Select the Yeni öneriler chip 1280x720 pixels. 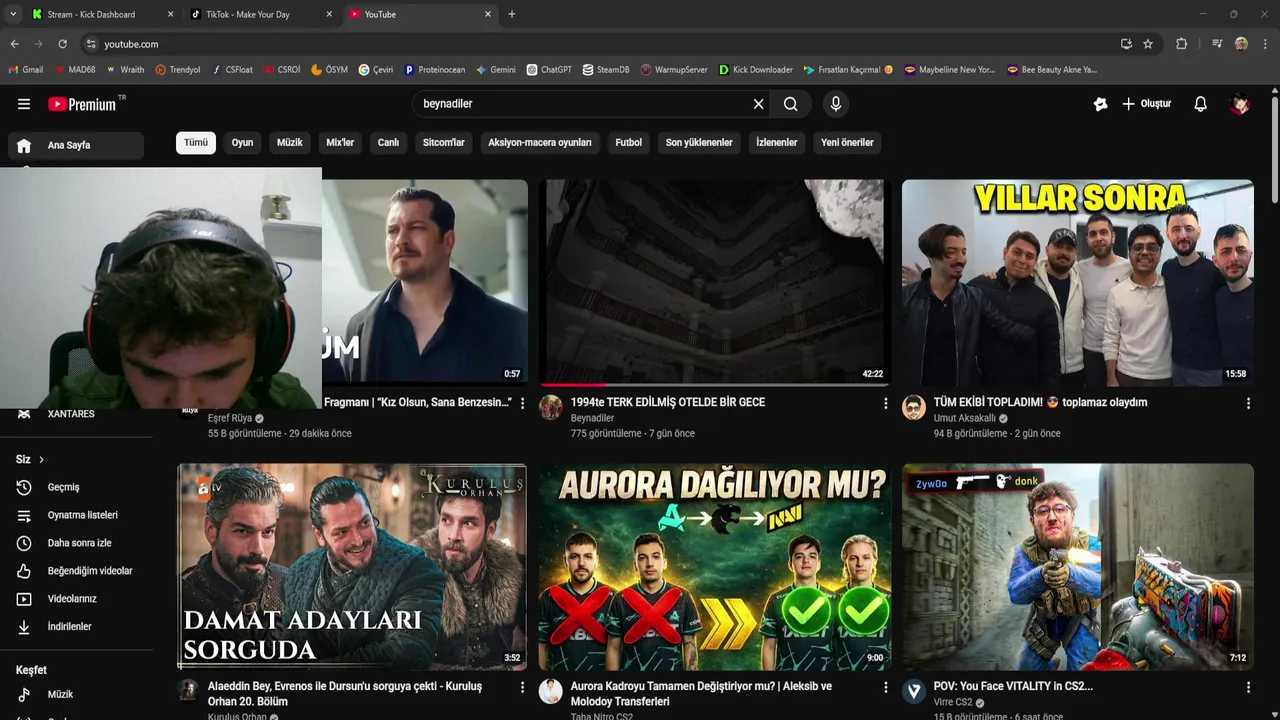pos(847,142)
